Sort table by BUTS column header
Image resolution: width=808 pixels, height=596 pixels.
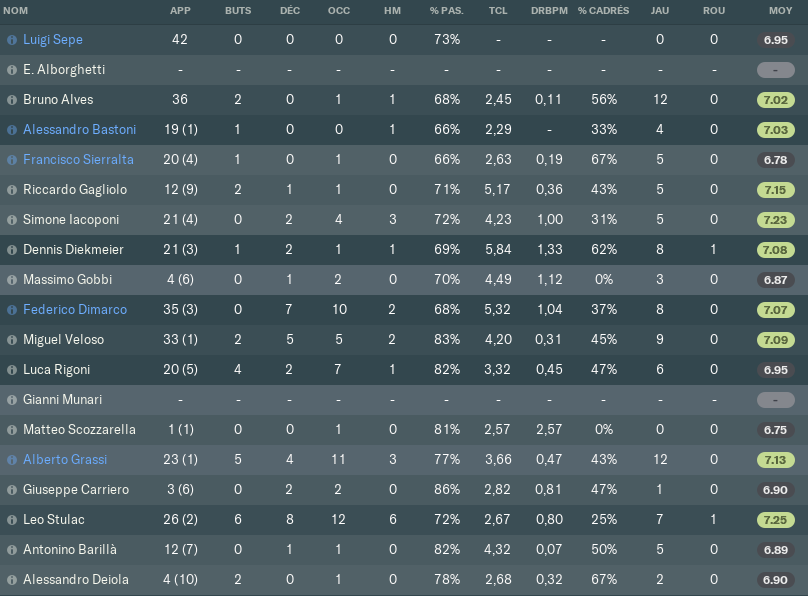[238, 11]
